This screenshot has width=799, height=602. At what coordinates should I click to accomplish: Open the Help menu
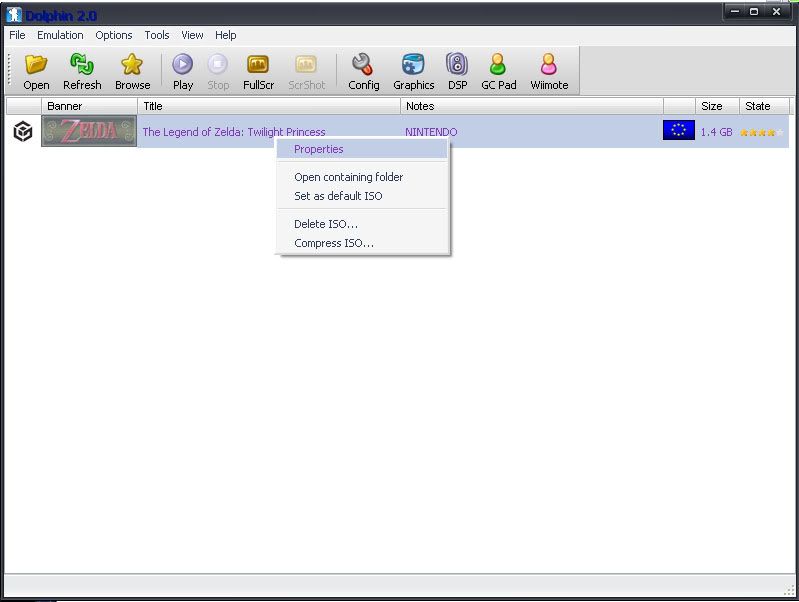[225, 35]
